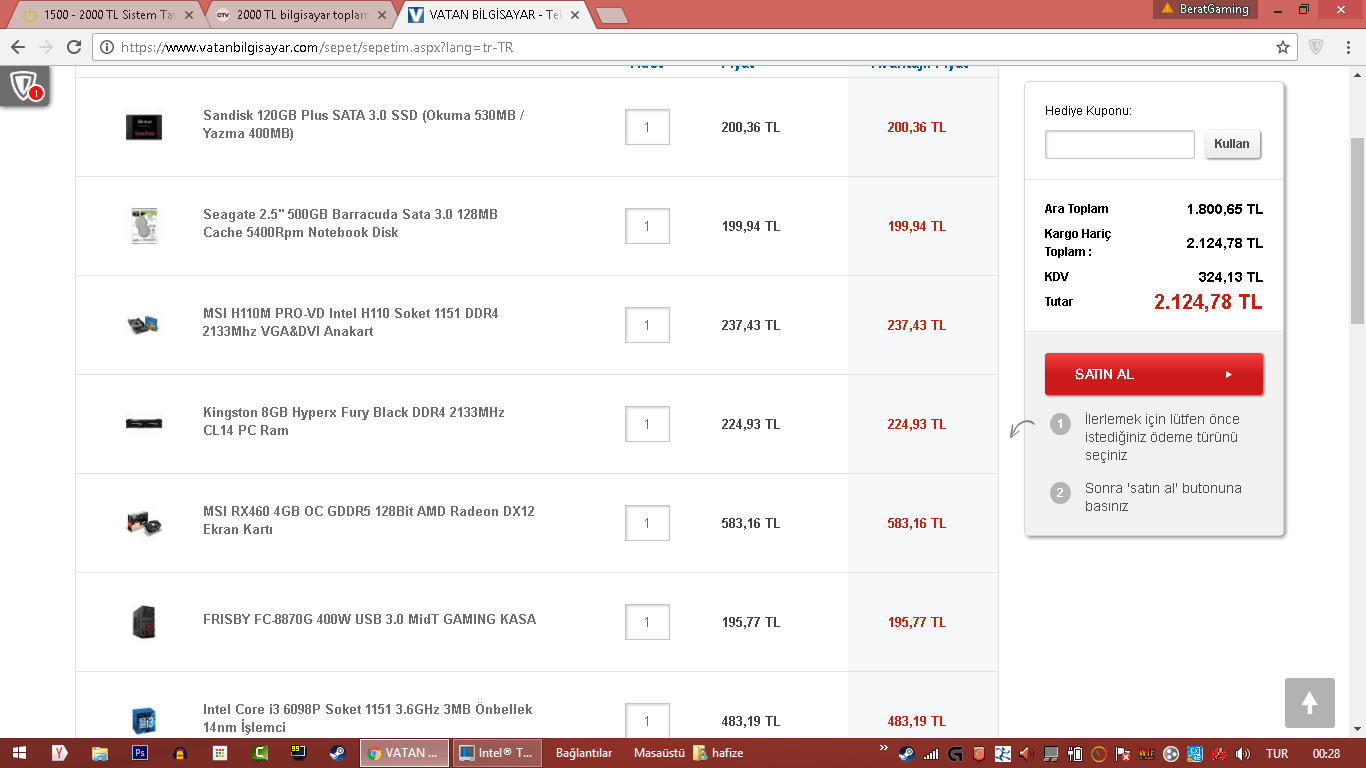
Task: Open the Intel Core i3 processor thumbnail
Action: tap(144, 720)
